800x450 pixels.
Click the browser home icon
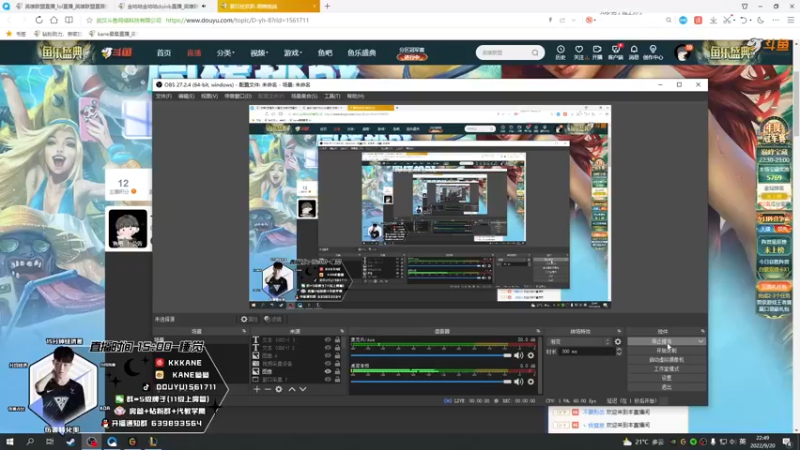[54, 20]
